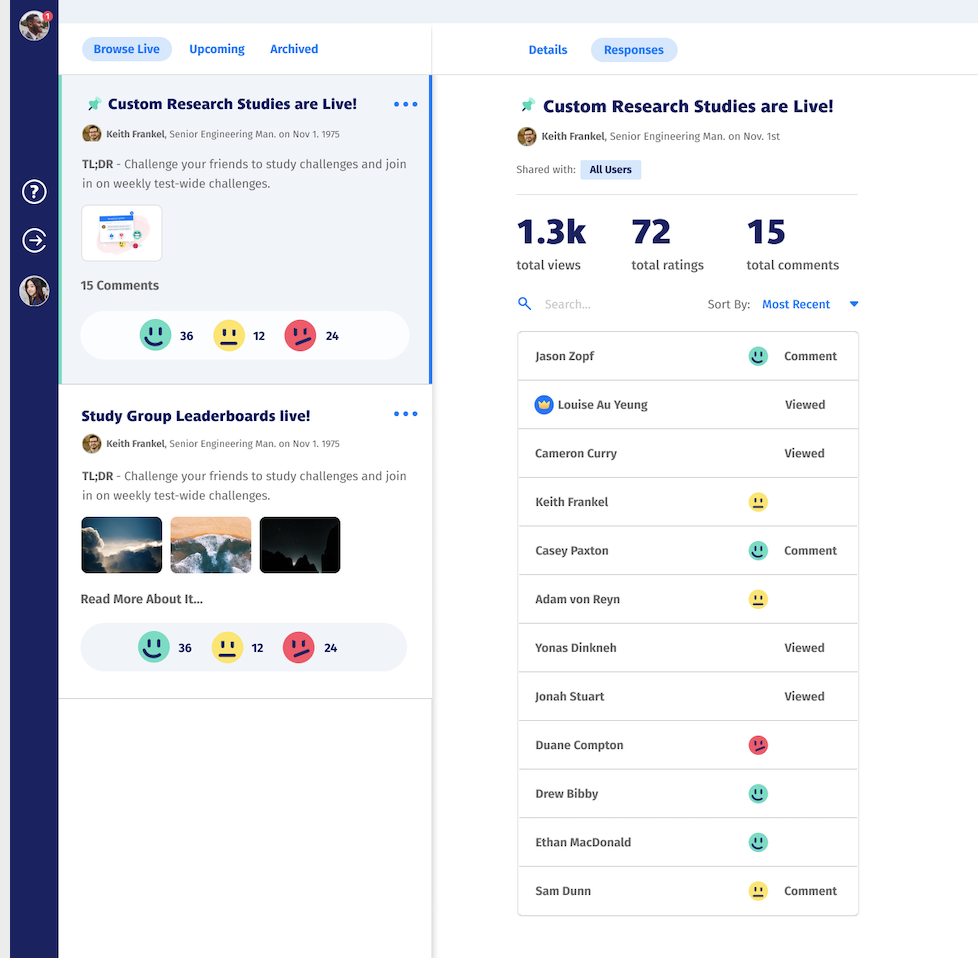Screen dimensions: 978x958
Task: Switch to the Upcoming tab
Action: [x=217, y=49]
